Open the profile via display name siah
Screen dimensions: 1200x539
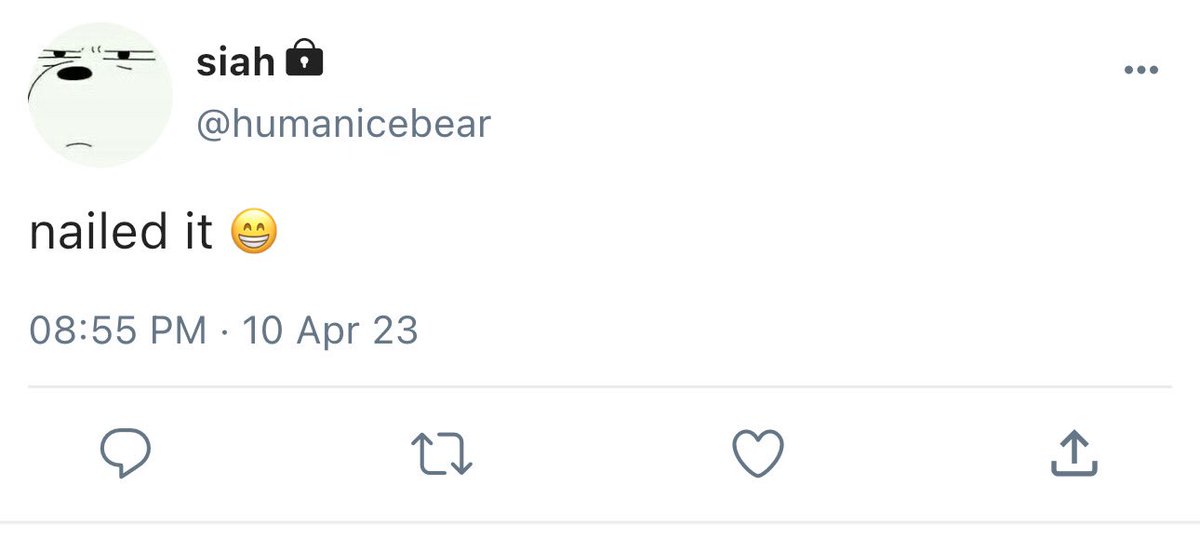coord(235,62)
